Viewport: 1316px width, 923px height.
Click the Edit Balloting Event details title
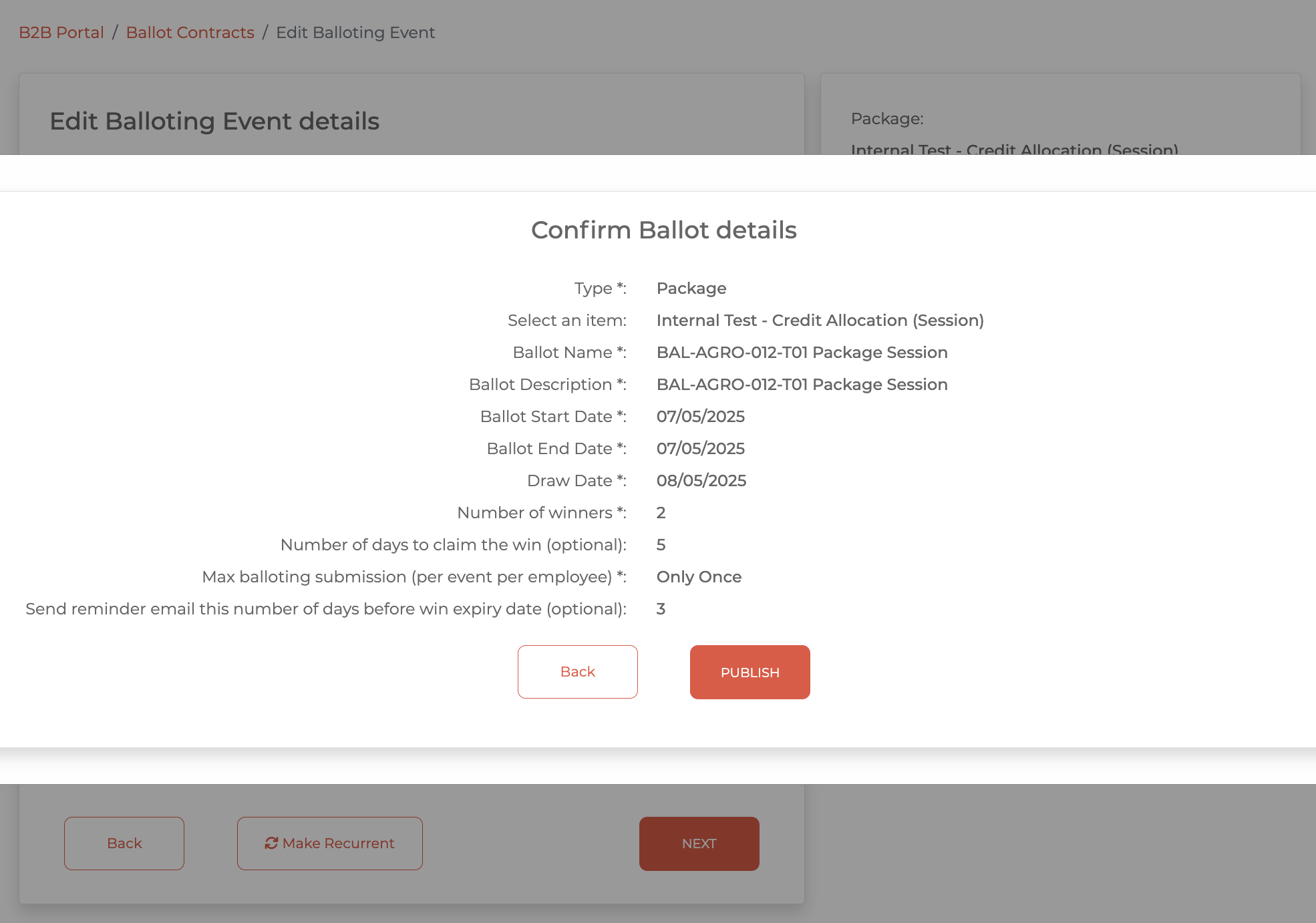point(214,122)
